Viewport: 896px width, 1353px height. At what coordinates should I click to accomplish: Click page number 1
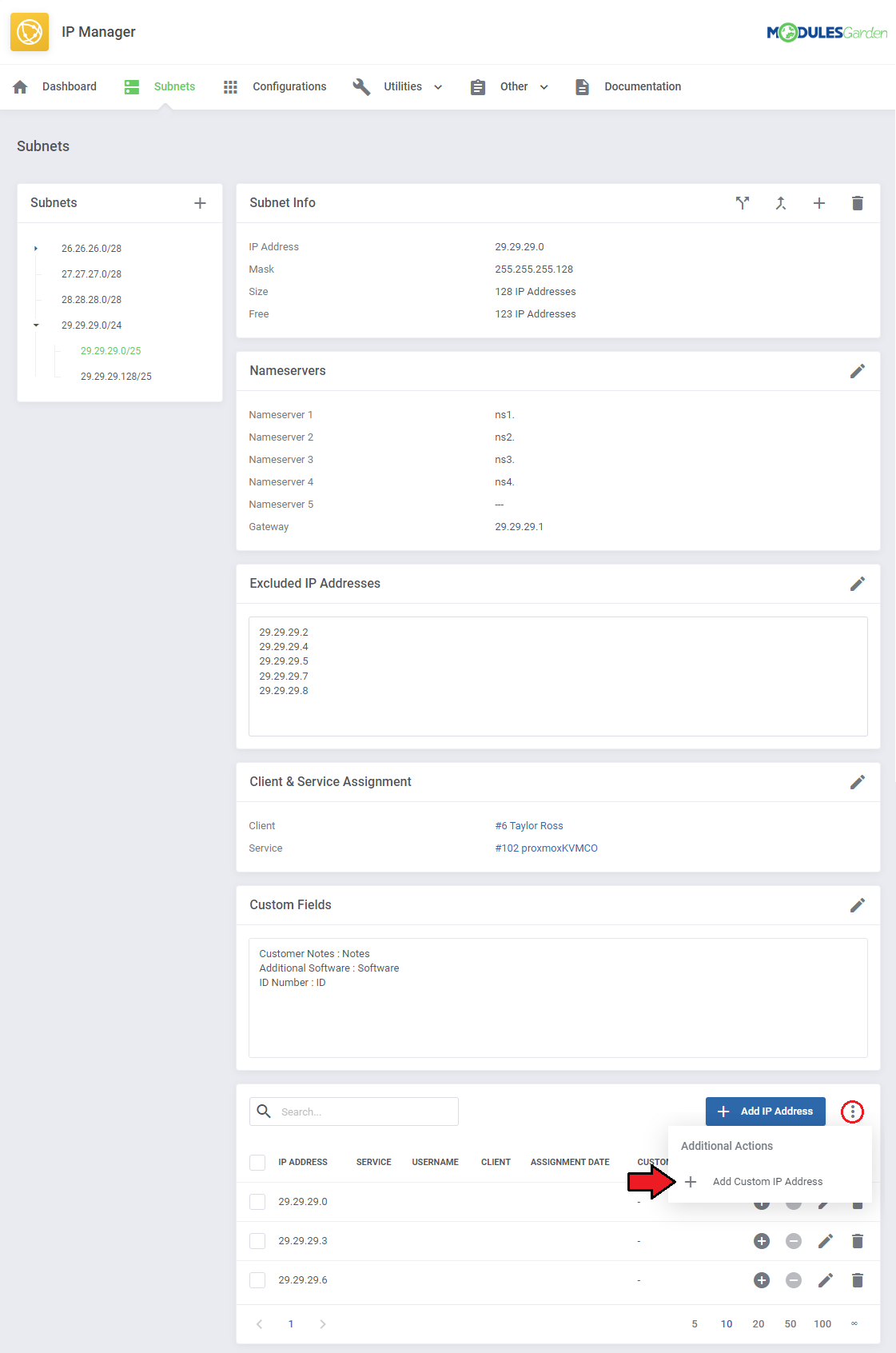click(x=291, y=1324)
